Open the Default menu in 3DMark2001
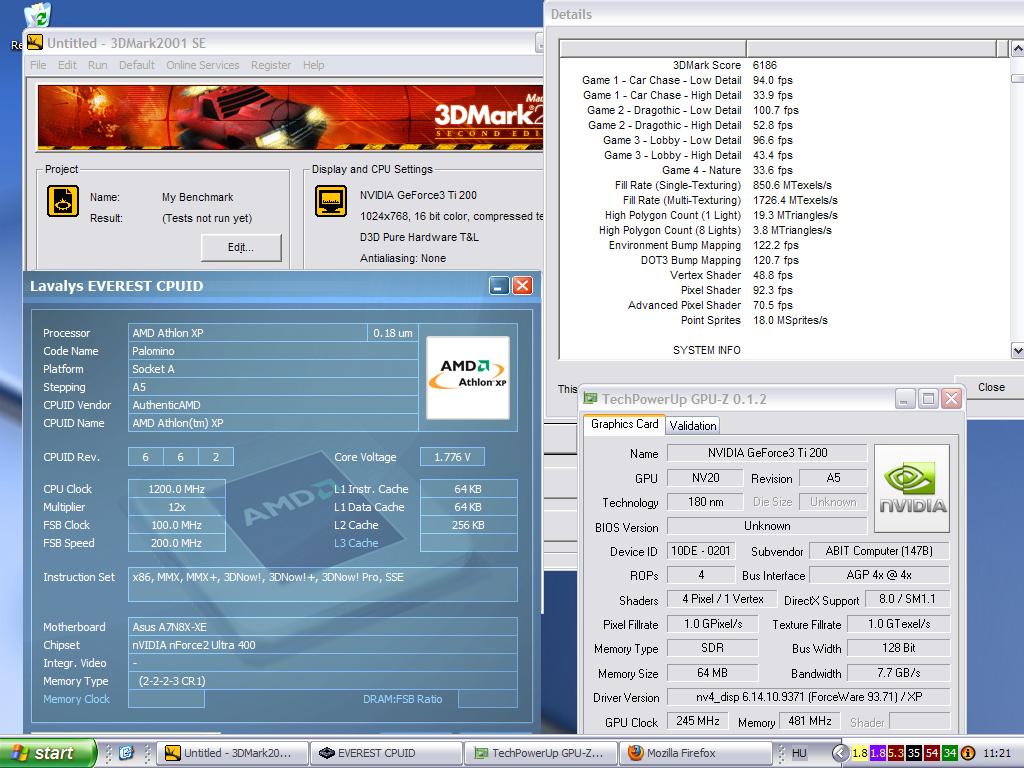 point(136,65)
